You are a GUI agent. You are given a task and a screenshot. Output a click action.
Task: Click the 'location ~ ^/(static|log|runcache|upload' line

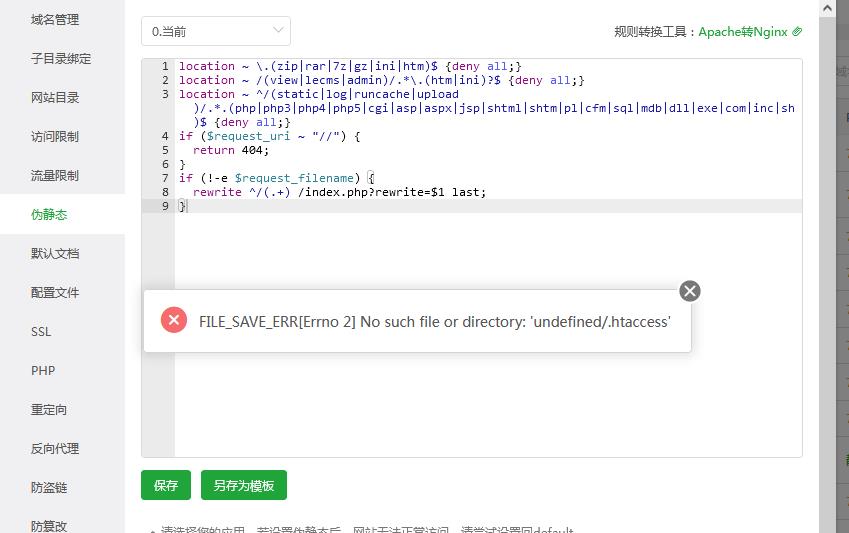click(x=319, y=94)
